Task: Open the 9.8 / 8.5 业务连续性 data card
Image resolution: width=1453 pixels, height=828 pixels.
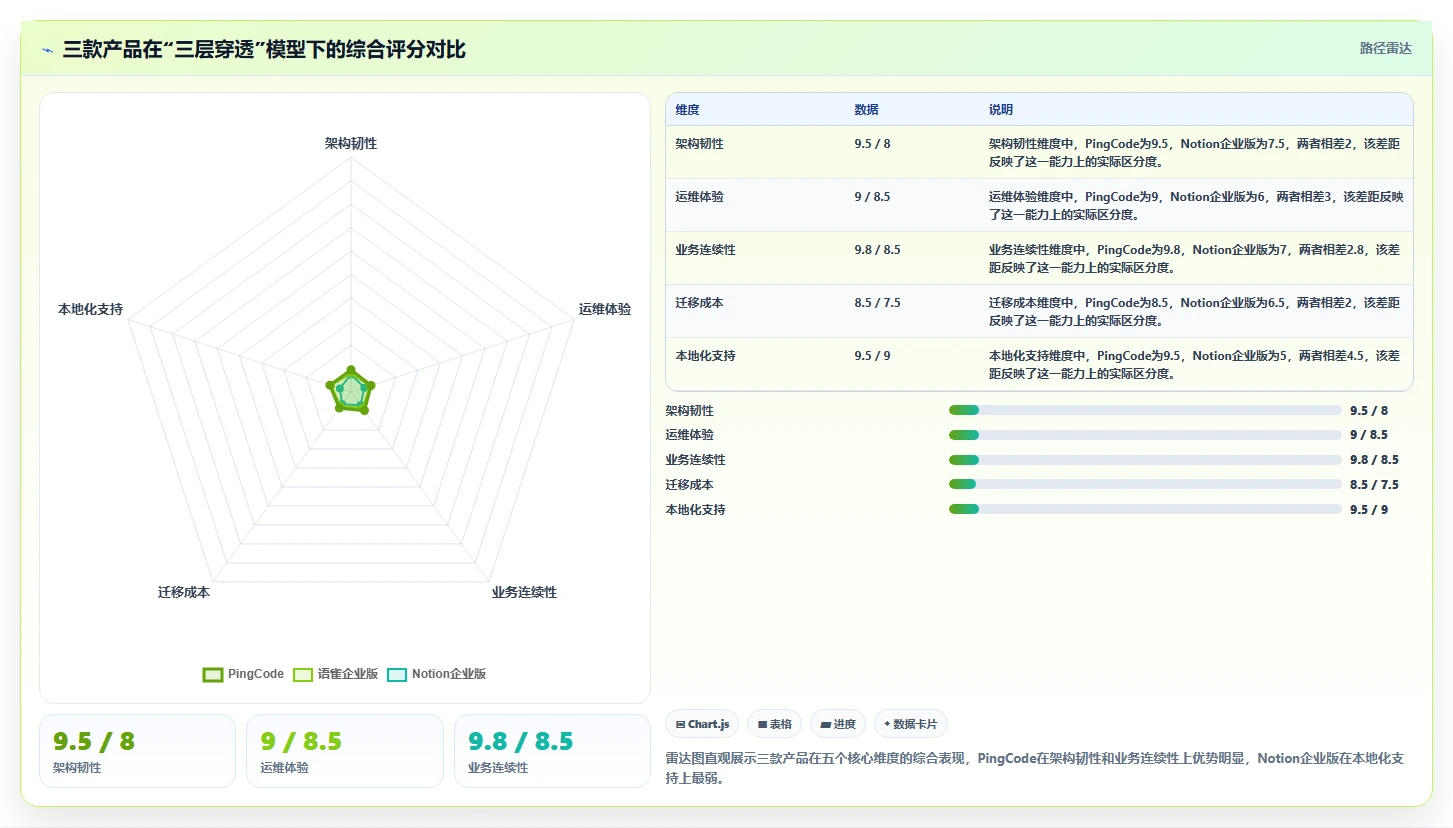Action: coord(552,751)
